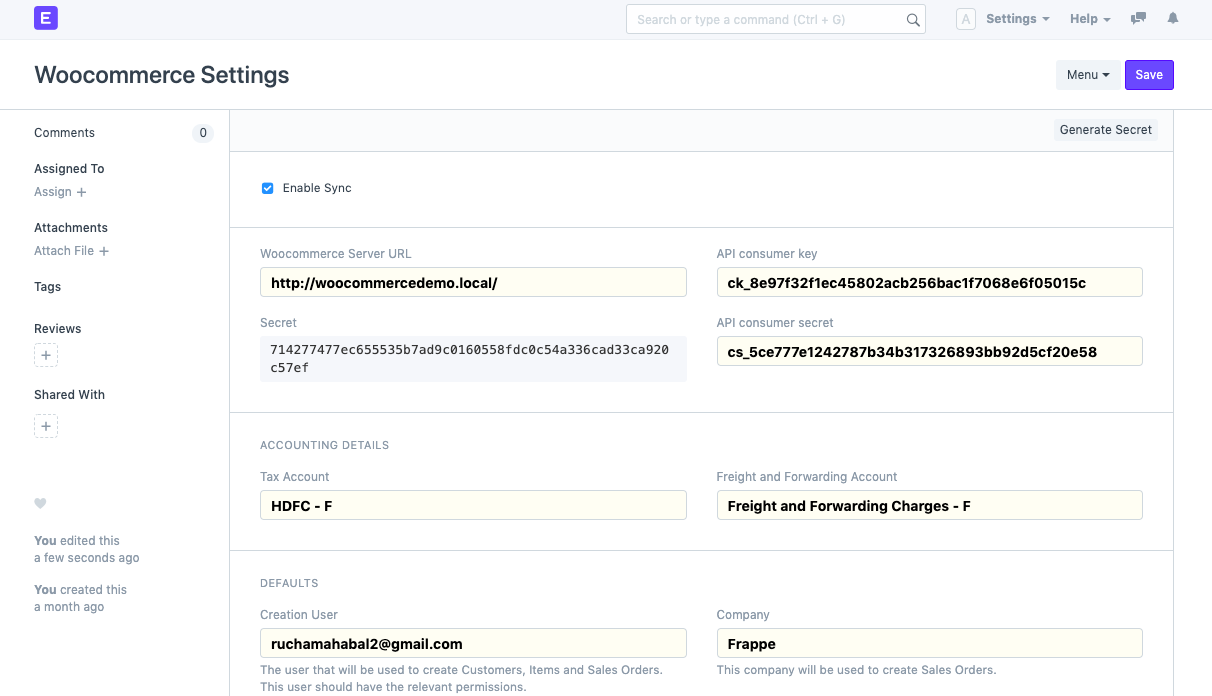The image size is (1212, 696).
Task: Click the E app logo icon
Action: click(x=45, y=18)
